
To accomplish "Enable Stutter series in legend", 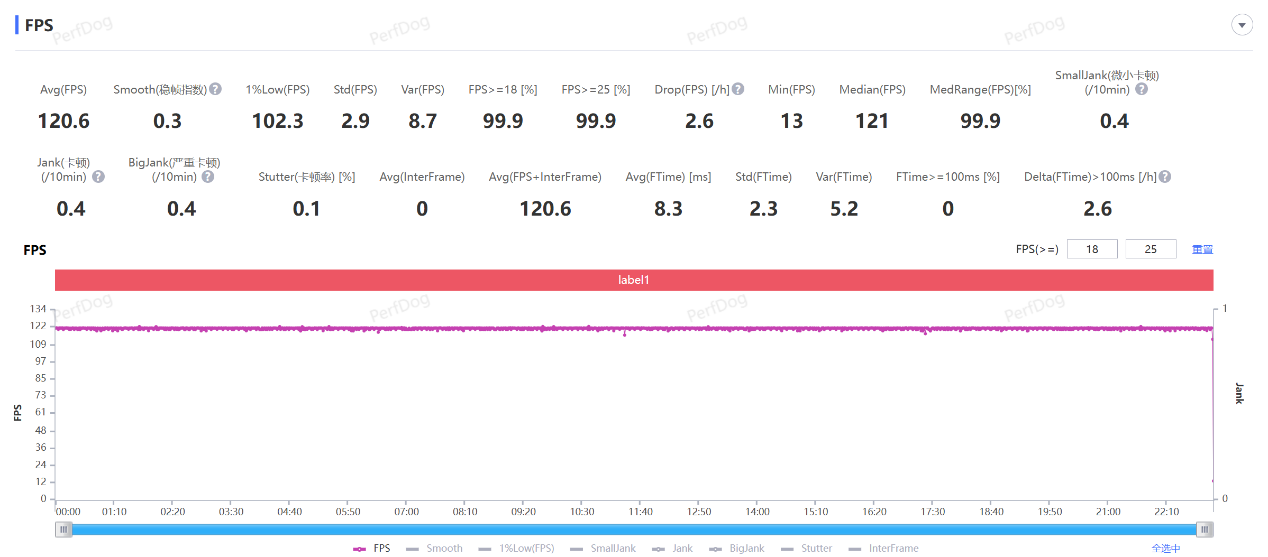I will click(807, 548).
